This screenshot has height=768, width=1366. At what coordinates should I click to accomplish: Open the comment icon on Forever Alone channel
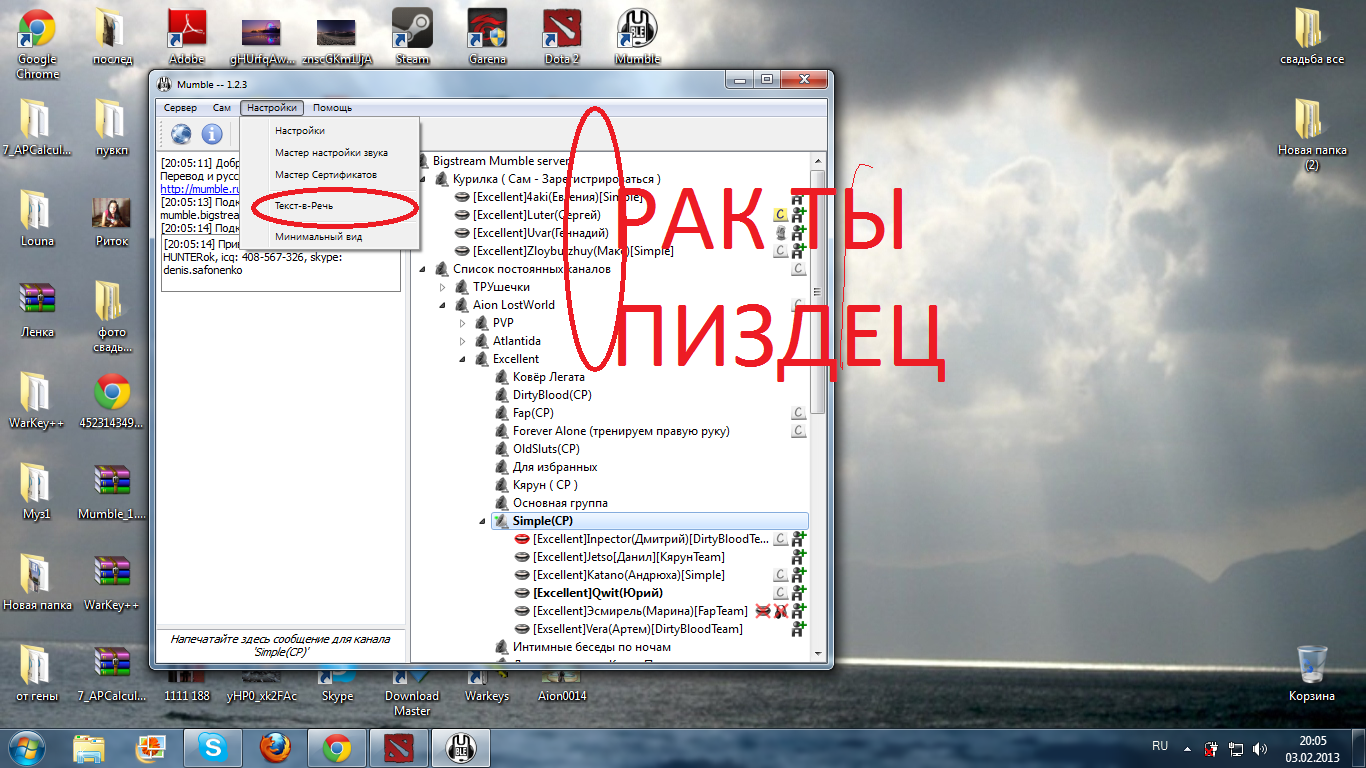799,430
